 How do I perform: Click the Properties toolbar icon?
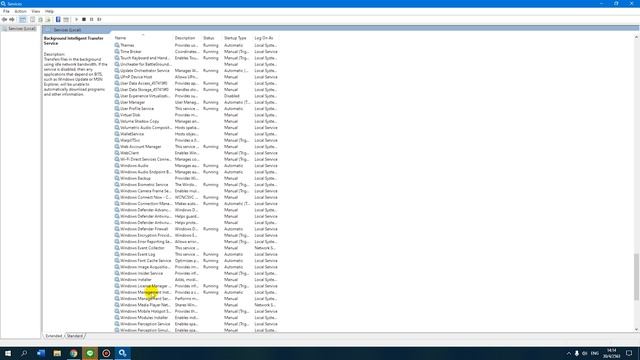point(33,20)
